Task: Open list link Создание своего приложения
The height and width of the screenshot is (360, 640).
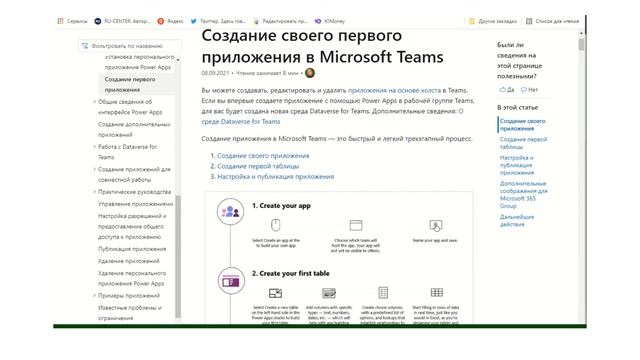Action: point(263,156)
